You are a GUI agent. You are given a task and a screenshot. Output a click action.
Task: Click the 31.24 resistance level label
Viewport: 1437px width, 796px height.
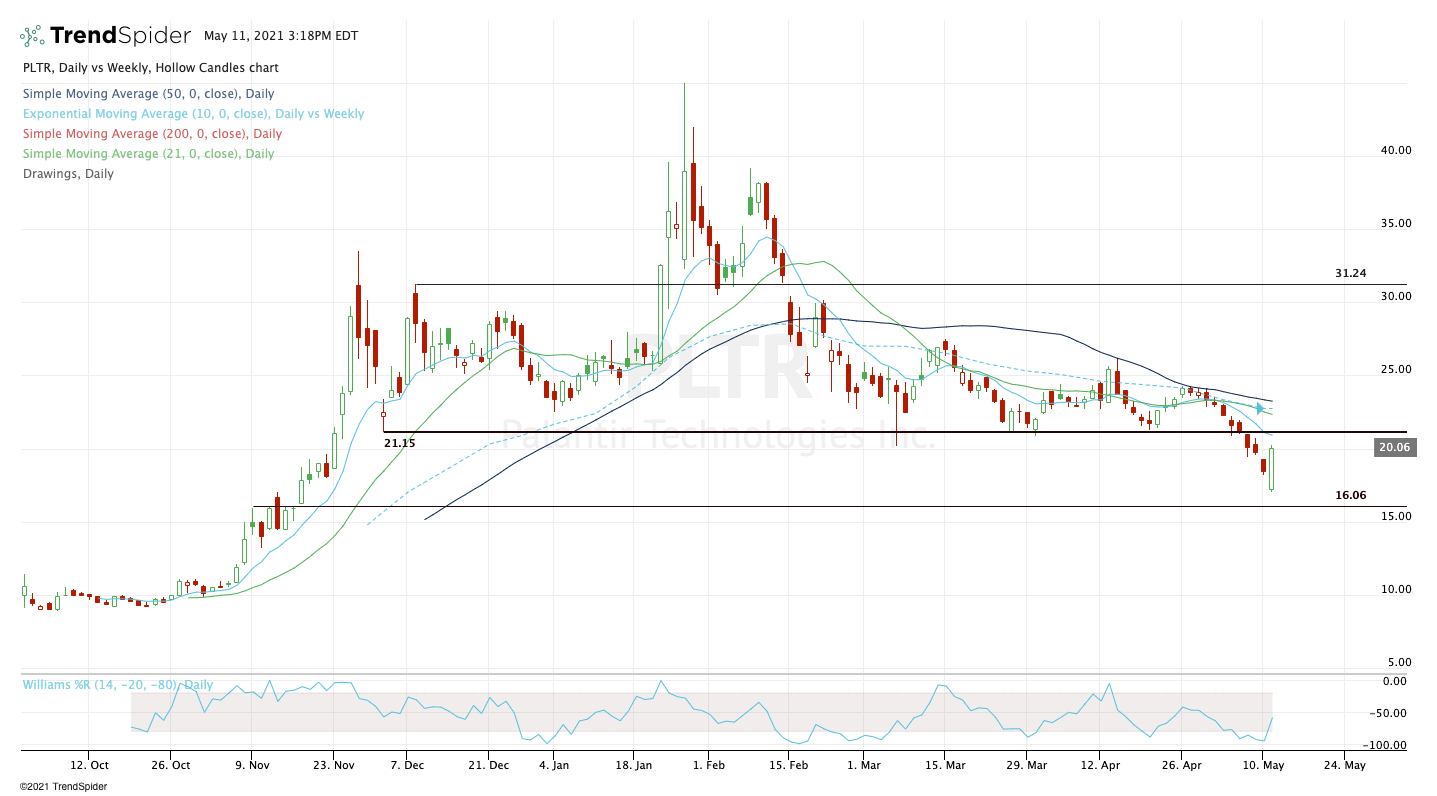(x=1350, y=273)
